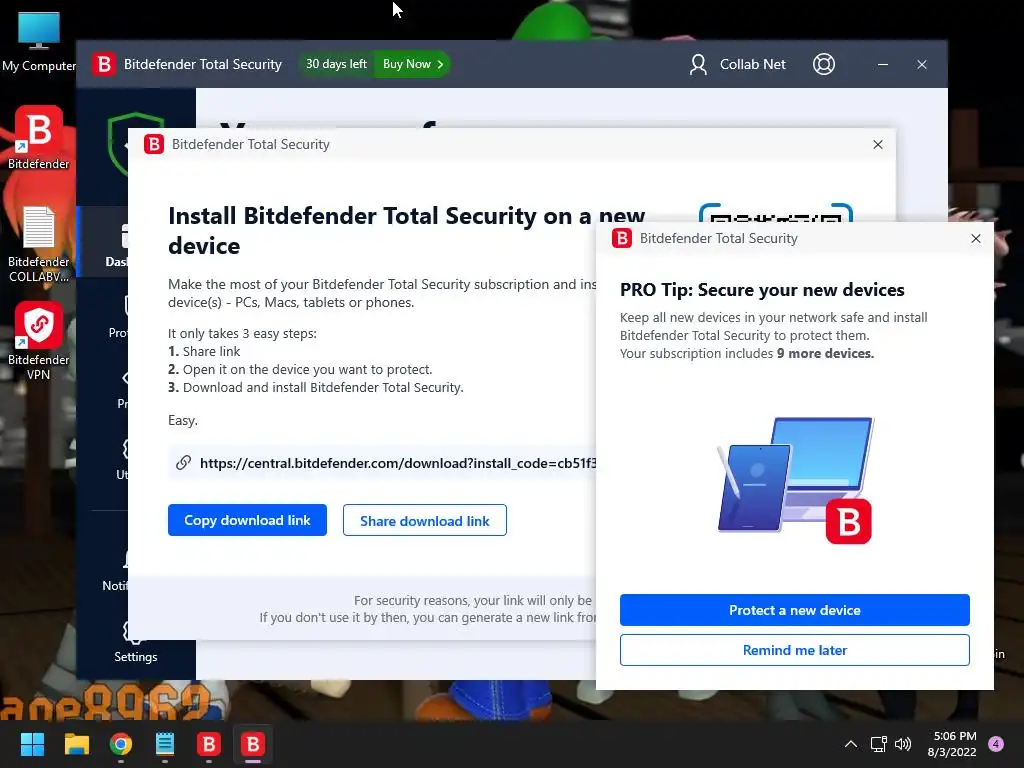Viewport: 1024px width, 768px height.
Task: Switch to the active Bitdefender taskbar icon
Action: 253,744
